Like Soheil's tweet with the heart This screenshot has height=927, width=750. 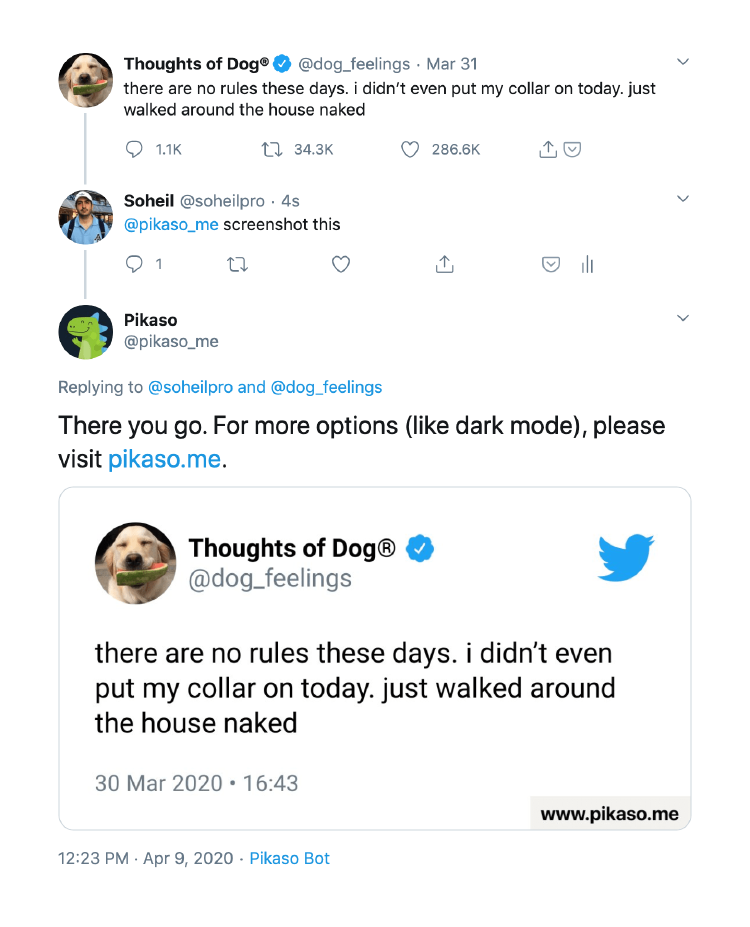pos(341,264)
